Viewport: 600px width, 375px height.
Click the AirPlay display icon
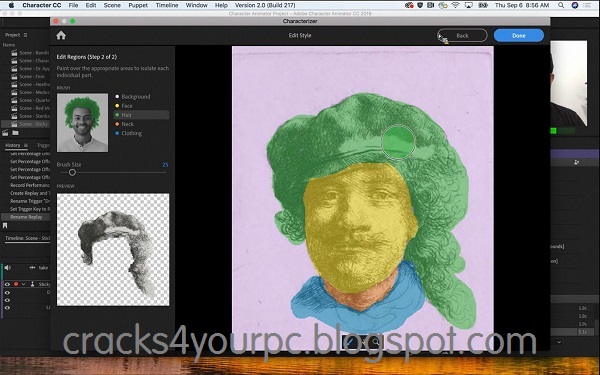click(469, 5)
